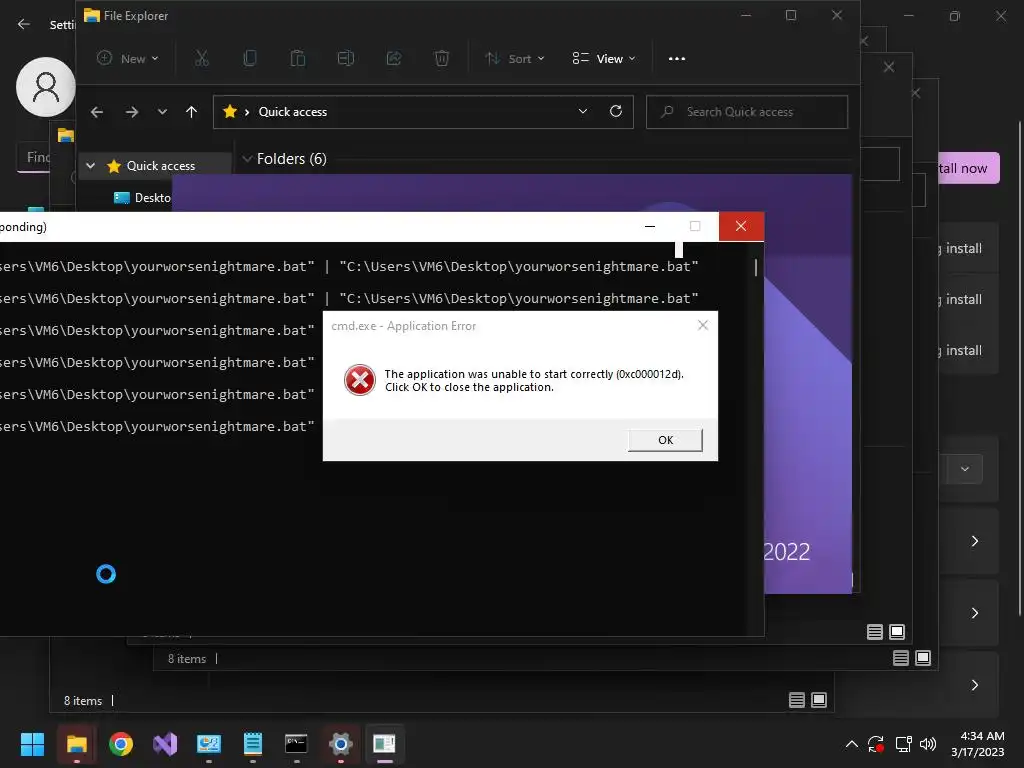The width and height of the screenshot is (1024, 768).
Task: Click OK in the cmd.exe Application Error dialog
Action: click(665, 440)
